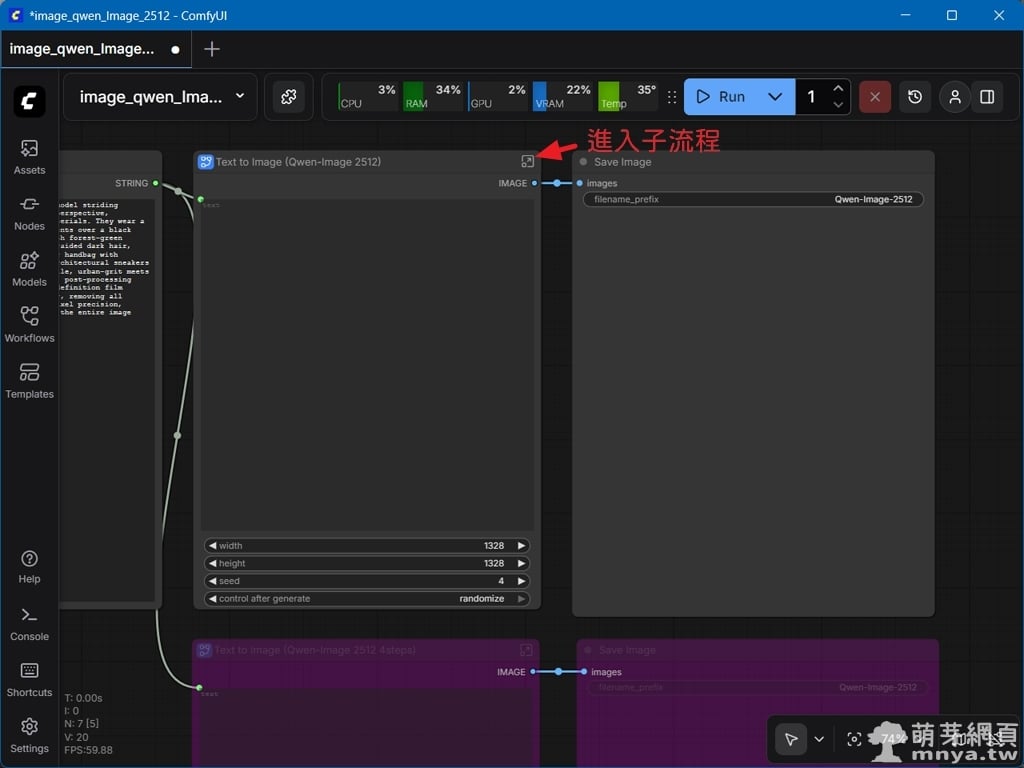Open the workflow name dropdown menu

pyautogui.click(x=240, y=96)
